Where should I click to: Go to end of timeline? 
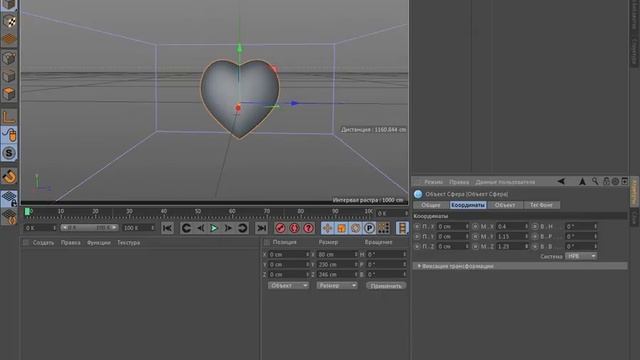[x=262, y=228]
